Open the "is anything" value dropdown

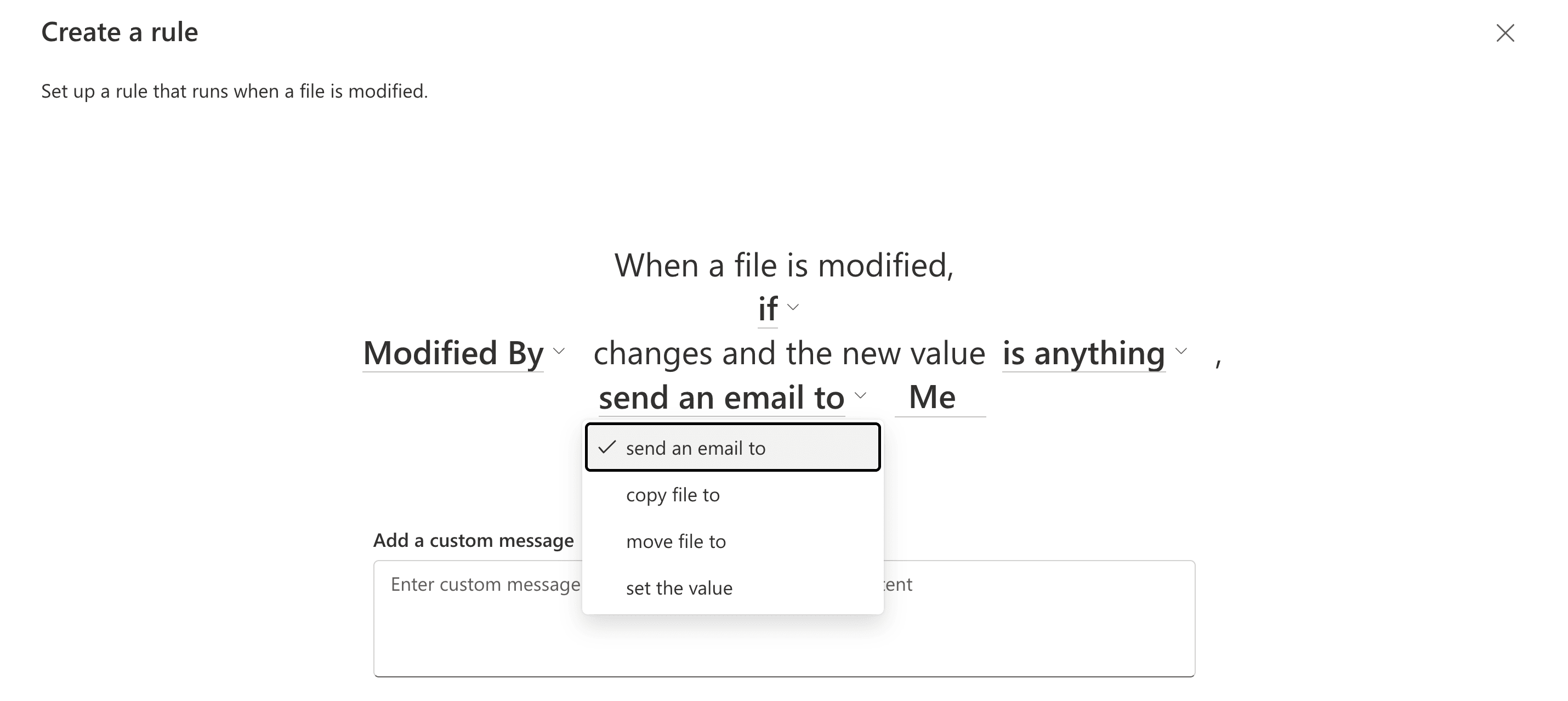click(1084, 352)
